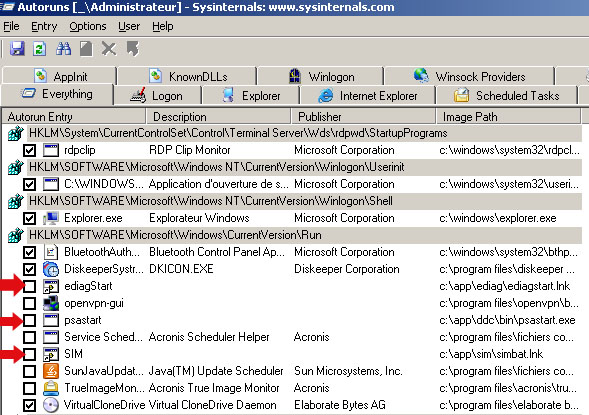Click the Jump to entry toolbar icon
This screenshot has height=415, width=589.
(133, 49)
